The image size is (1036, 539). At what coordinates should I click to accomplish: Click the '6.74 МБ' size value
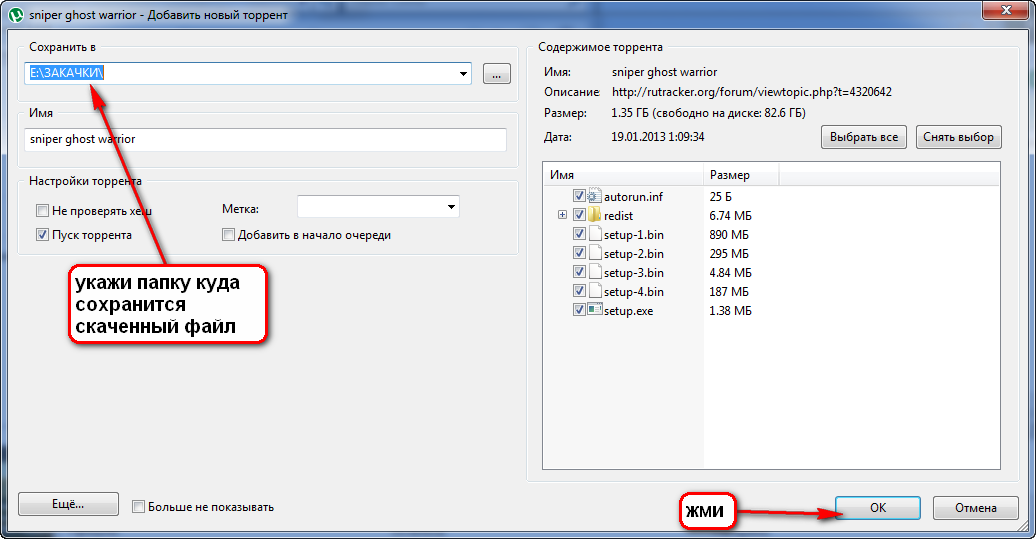(730, 216)
